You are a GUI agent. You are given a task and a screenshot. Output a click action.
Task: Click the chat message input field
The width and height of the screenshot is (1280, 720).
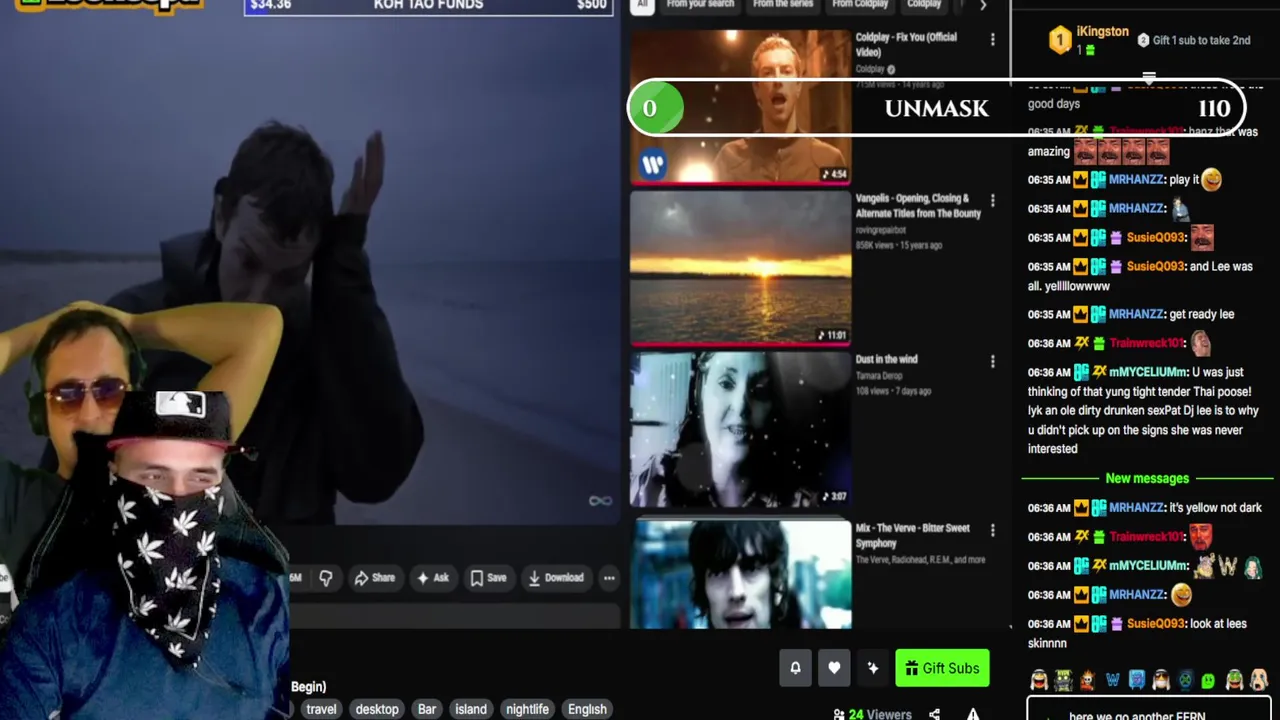click(x=1148, y=709)
